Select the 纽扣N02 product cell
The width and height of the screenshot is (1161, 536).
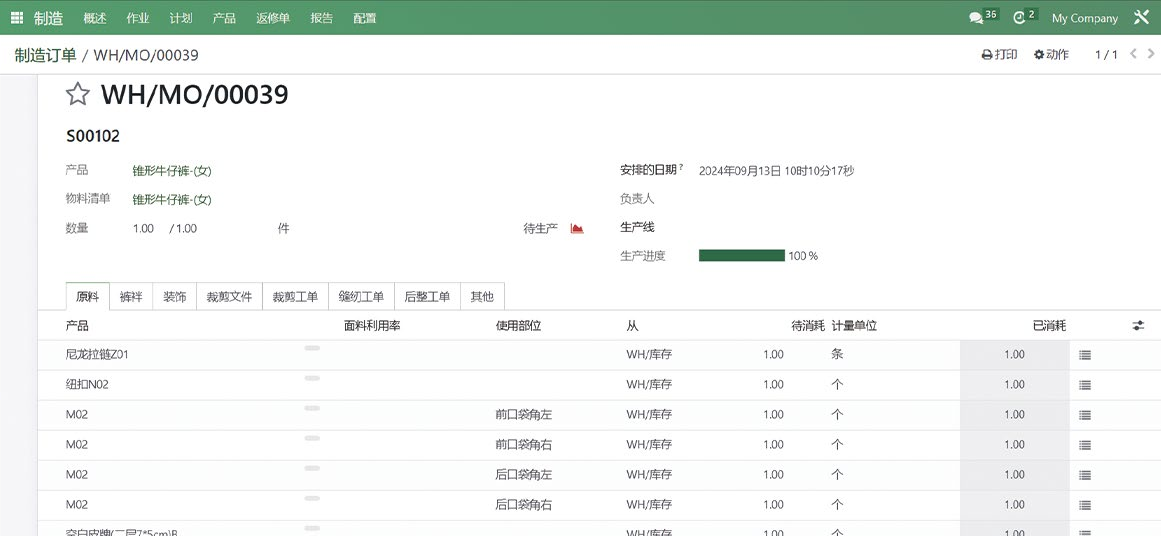click(87, 385)
